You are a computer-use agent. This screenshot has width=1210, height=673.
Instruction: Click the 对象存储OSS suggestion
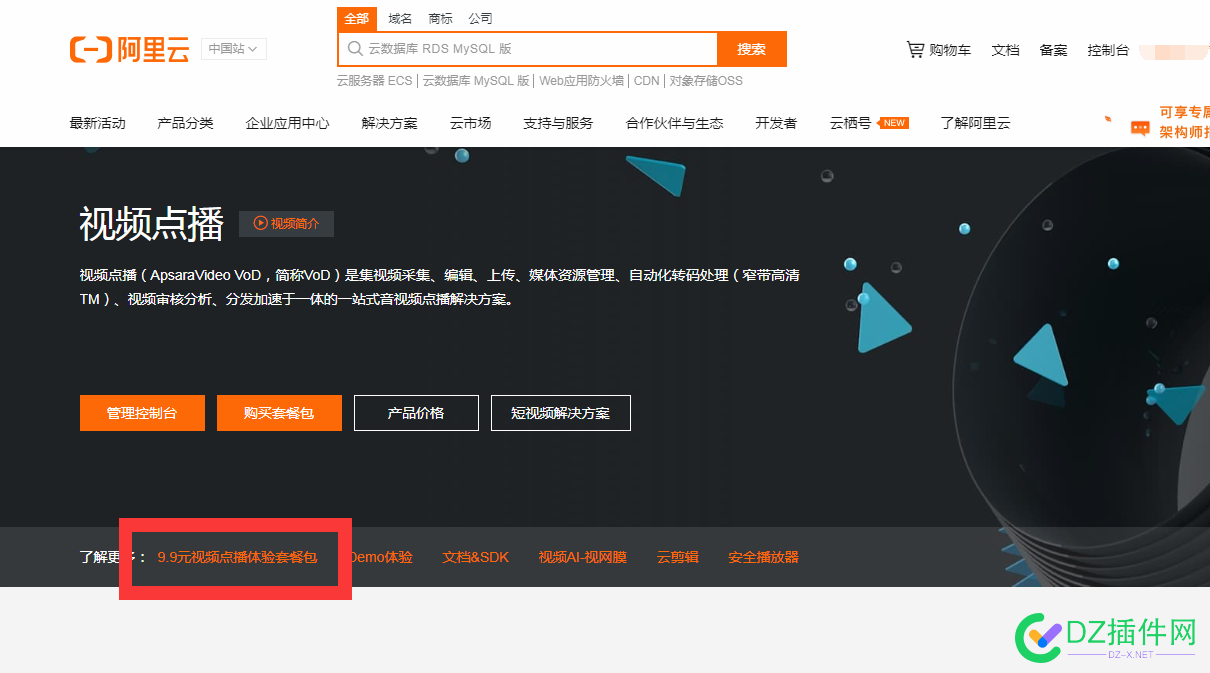(706, 81)
